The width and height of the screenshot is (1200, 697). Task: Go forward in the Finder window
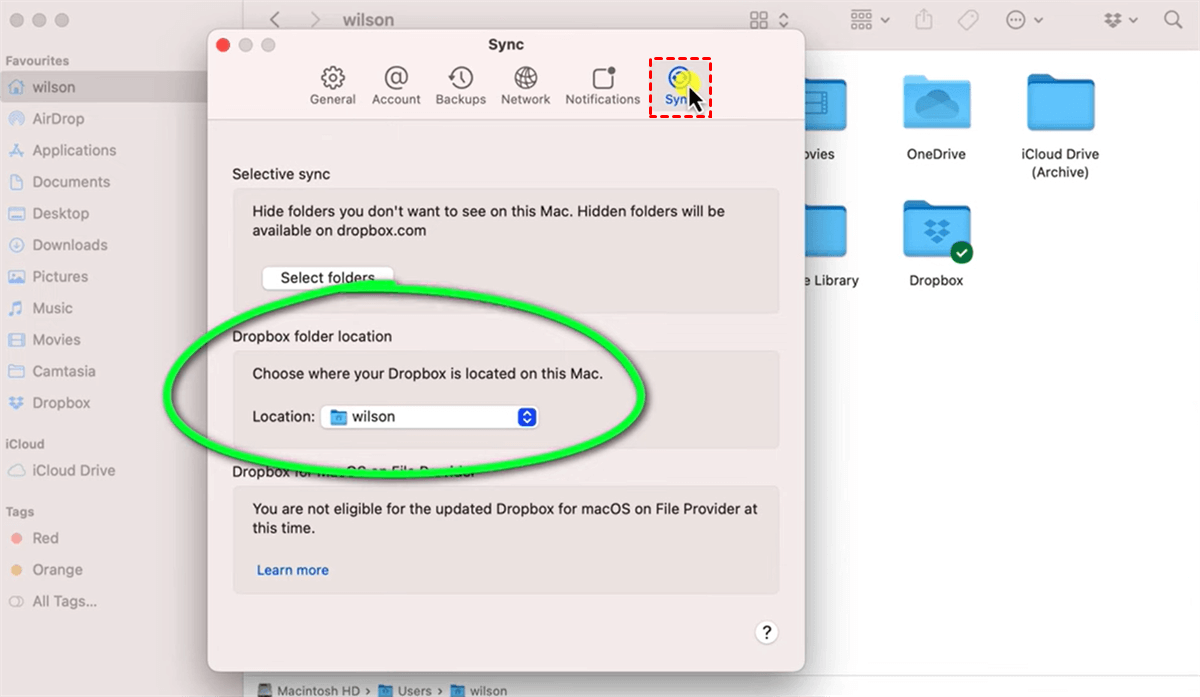[x=315, y=19]
